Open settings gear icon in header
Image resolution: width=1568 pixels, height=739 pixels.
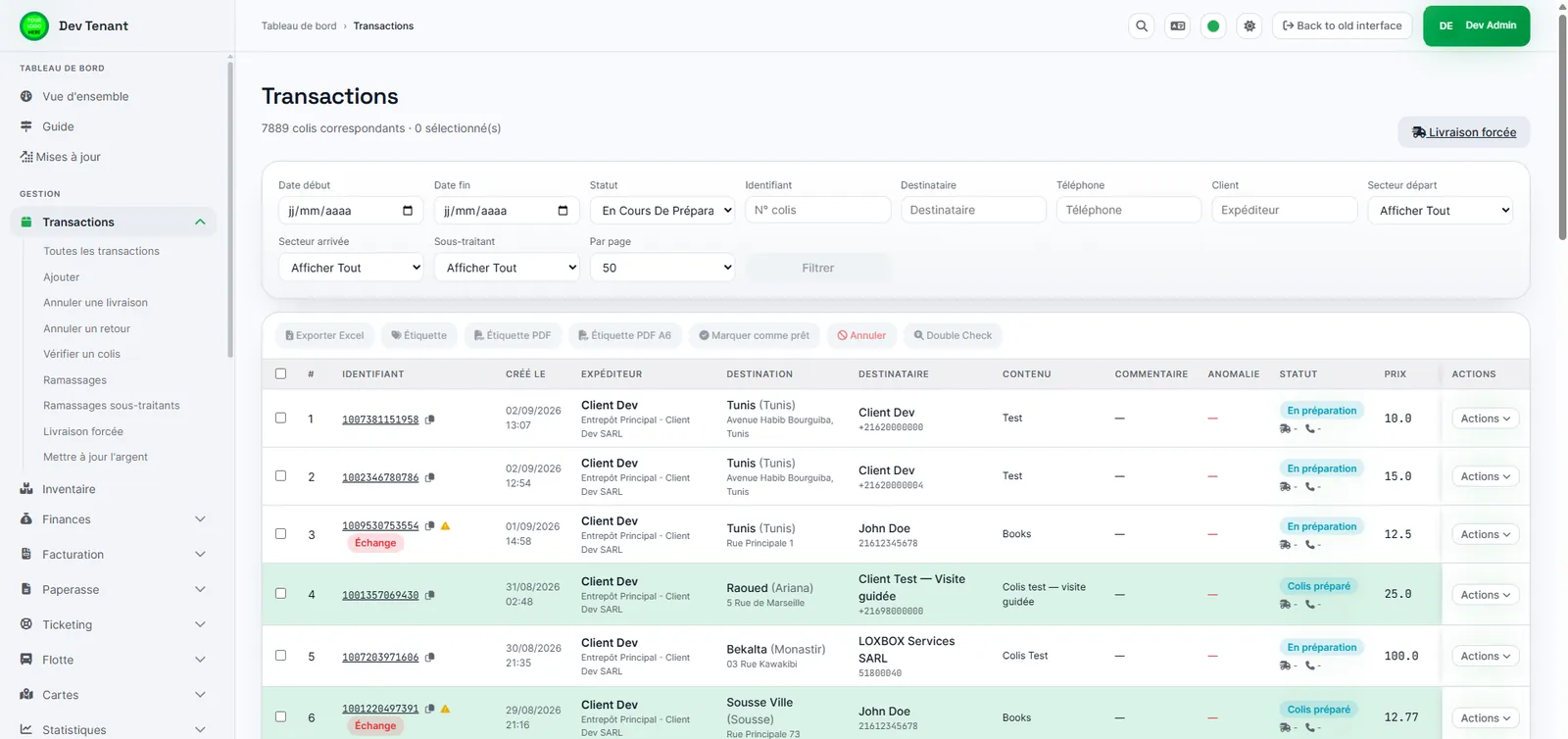(x=1249, y=26)
